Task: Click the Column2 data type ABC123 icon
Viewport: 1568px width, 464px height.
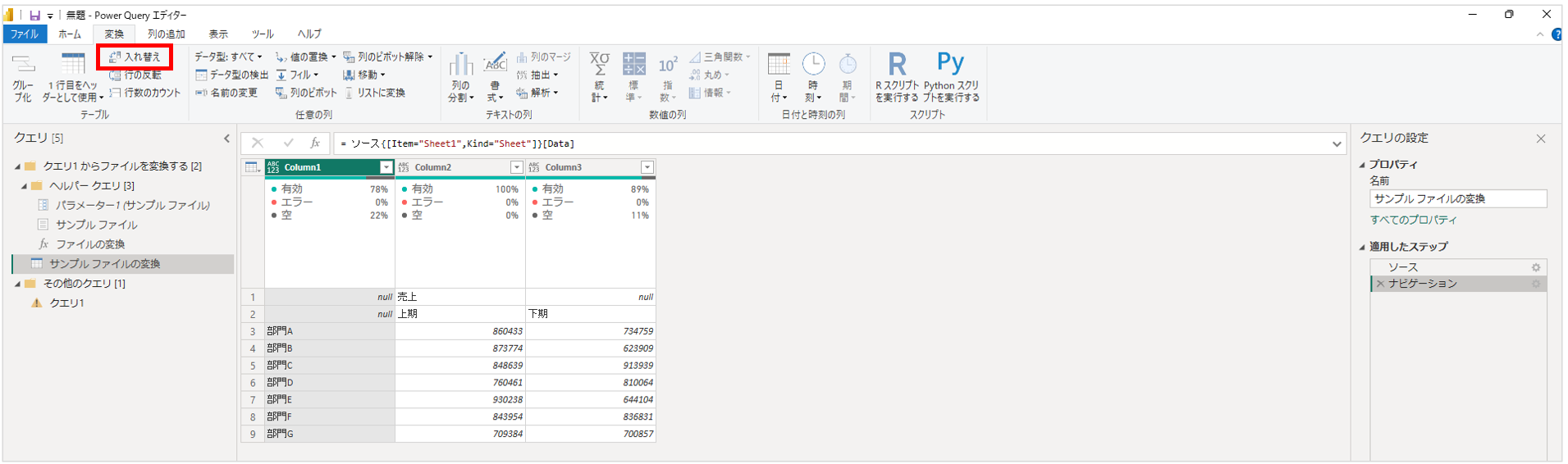Action: pyautogui.click(x=404, y=167)
